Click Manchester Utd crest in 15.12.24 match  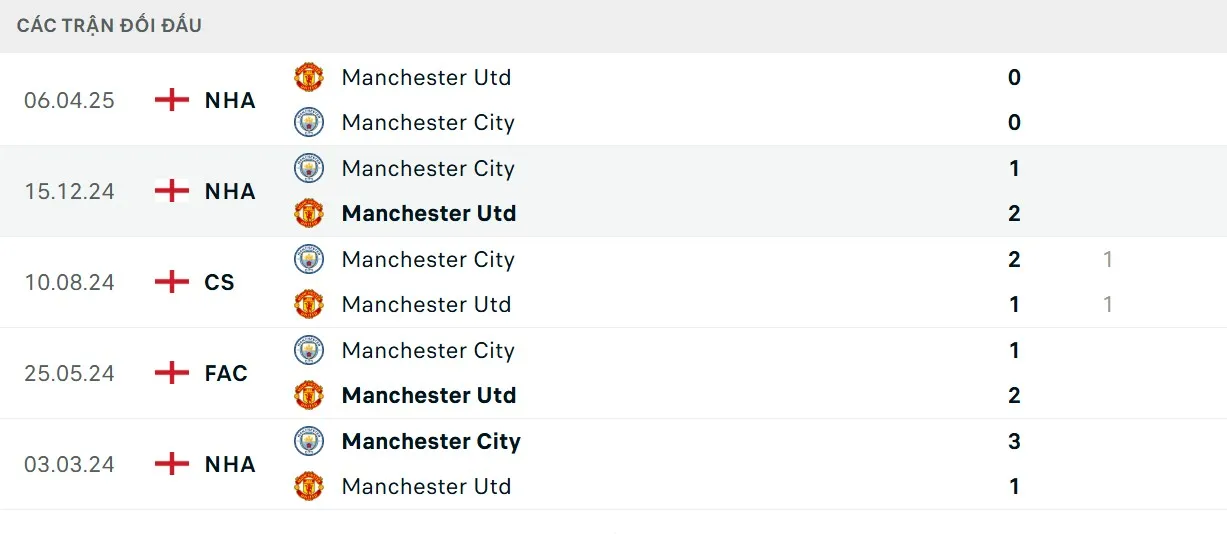pos(309,213)
